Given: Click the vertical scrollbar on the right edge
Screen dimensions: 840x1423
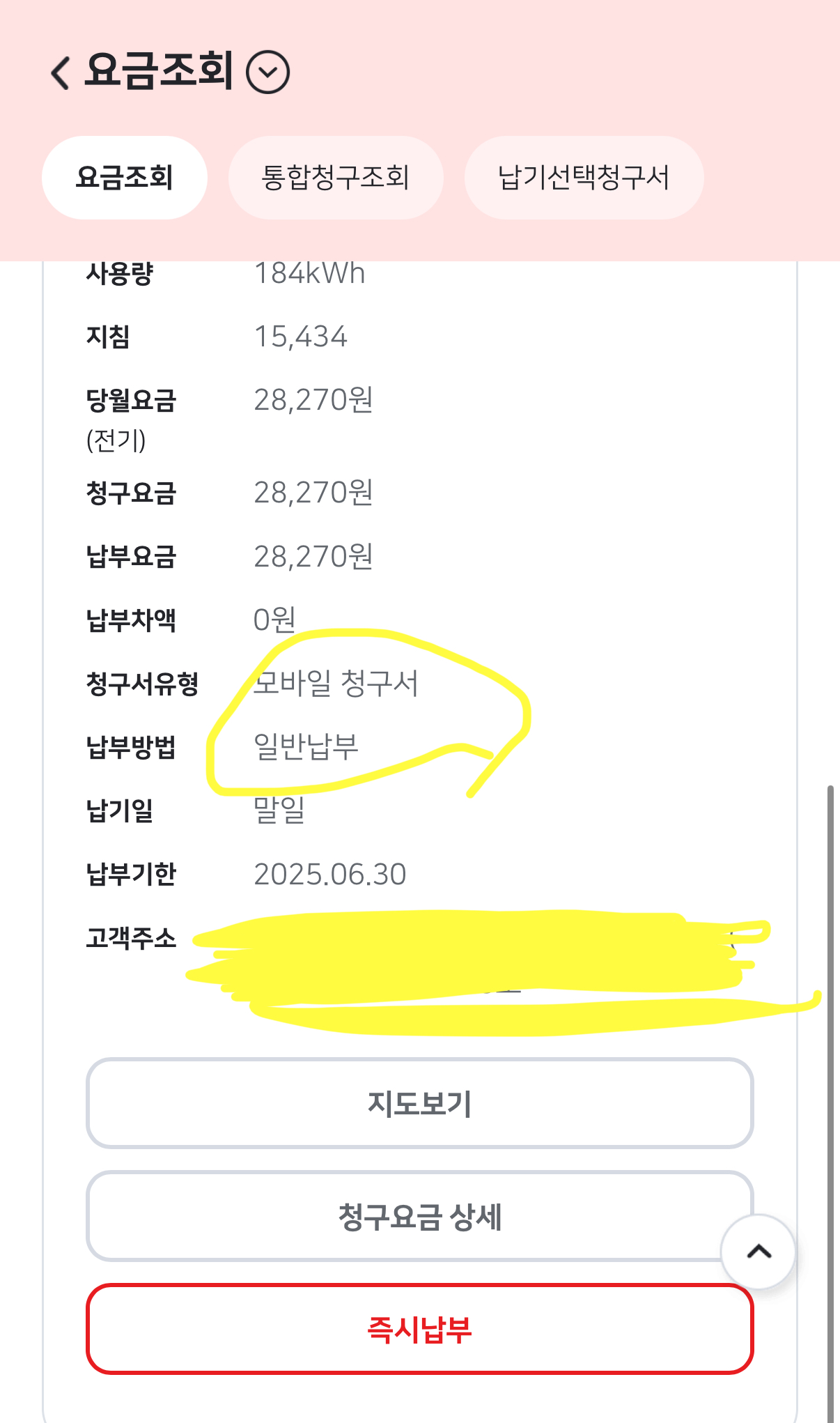Looking at the screenshot, I should point(830,1045).
